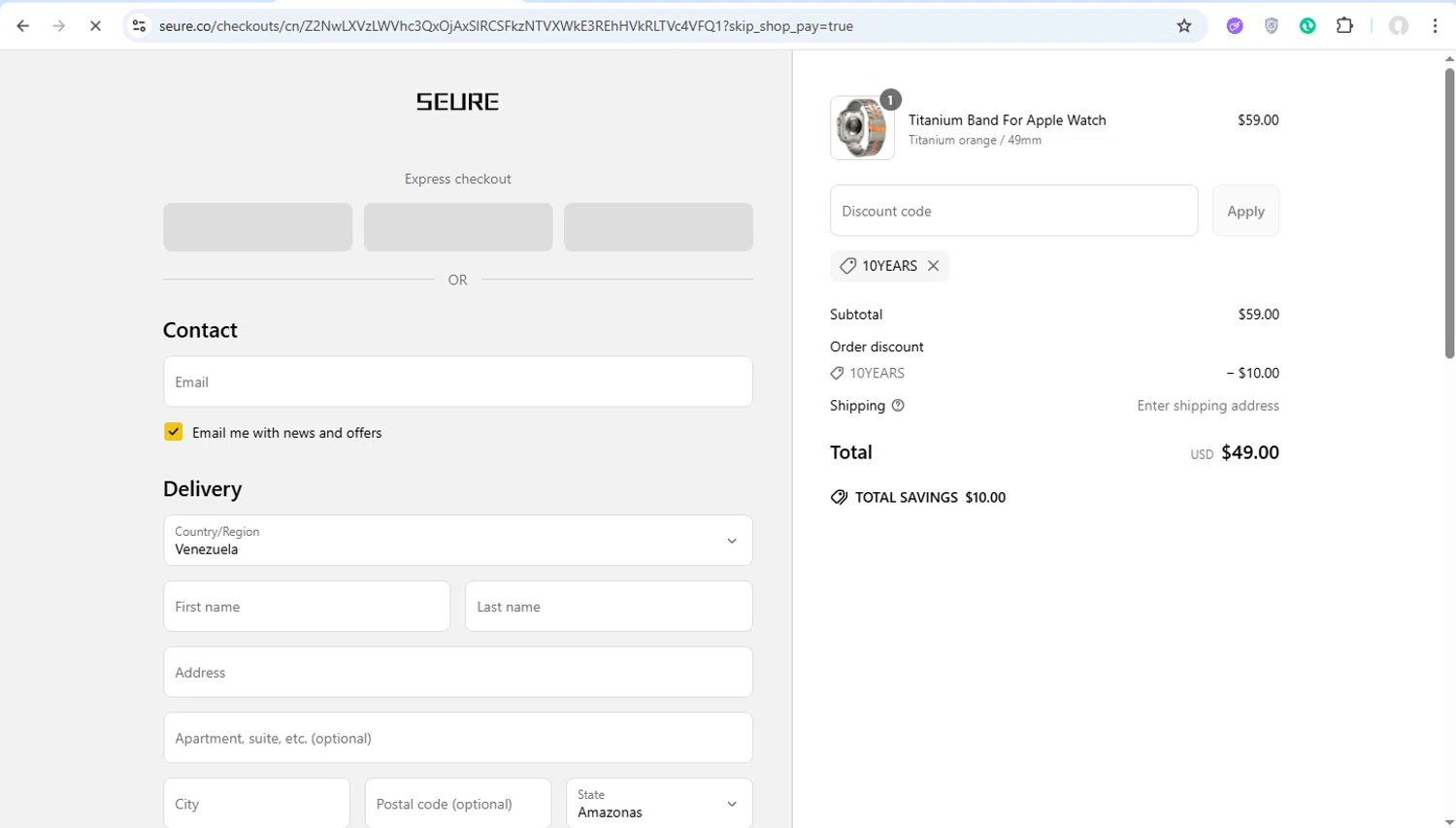Focus the Address field

click(x=458, y=673)
